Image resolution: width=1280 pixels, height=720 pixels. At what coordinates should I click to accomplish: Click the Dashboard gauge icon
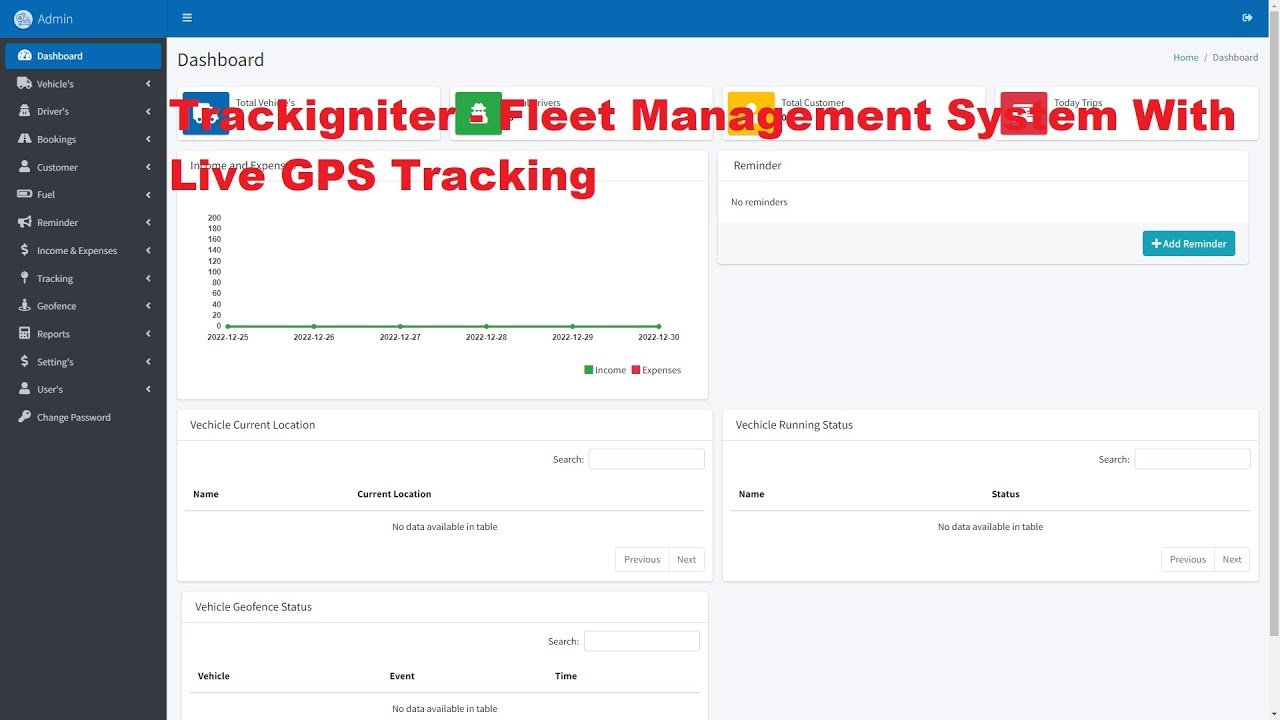pyautogui.click(x=24, y=56)
